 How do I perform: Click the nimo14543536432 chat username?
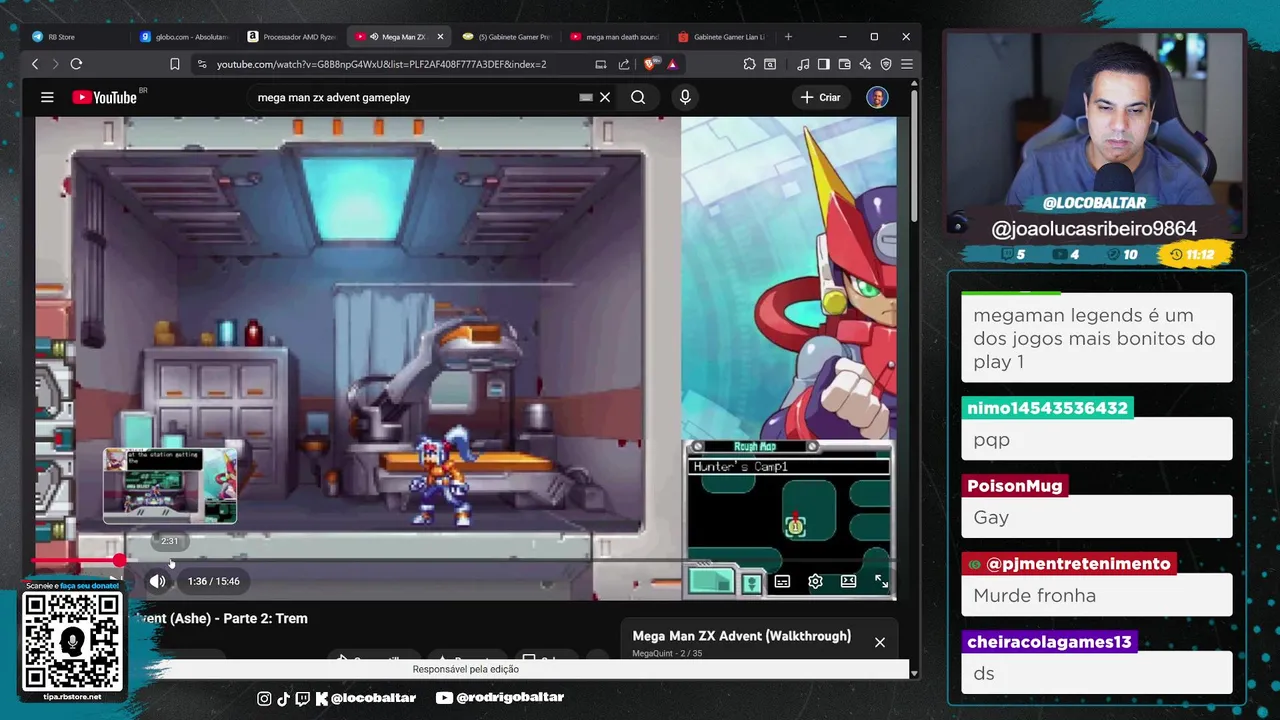[1047, 408]
